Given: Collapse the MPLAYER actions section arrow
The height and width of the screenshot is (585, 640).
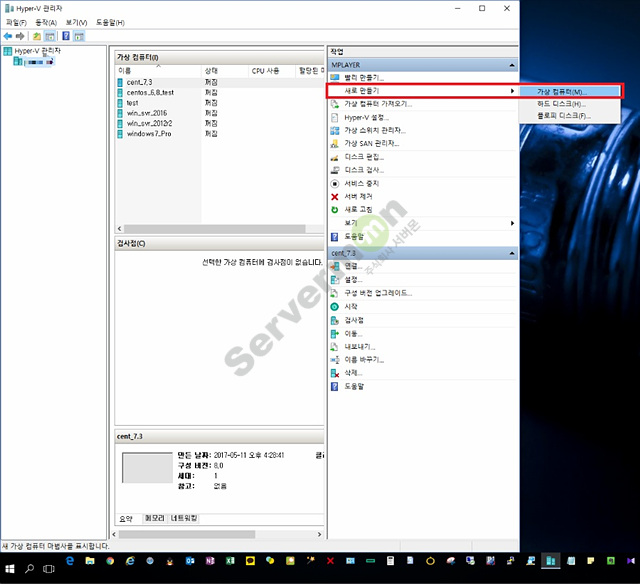Looking at the screenshot, I should (512, 65).
